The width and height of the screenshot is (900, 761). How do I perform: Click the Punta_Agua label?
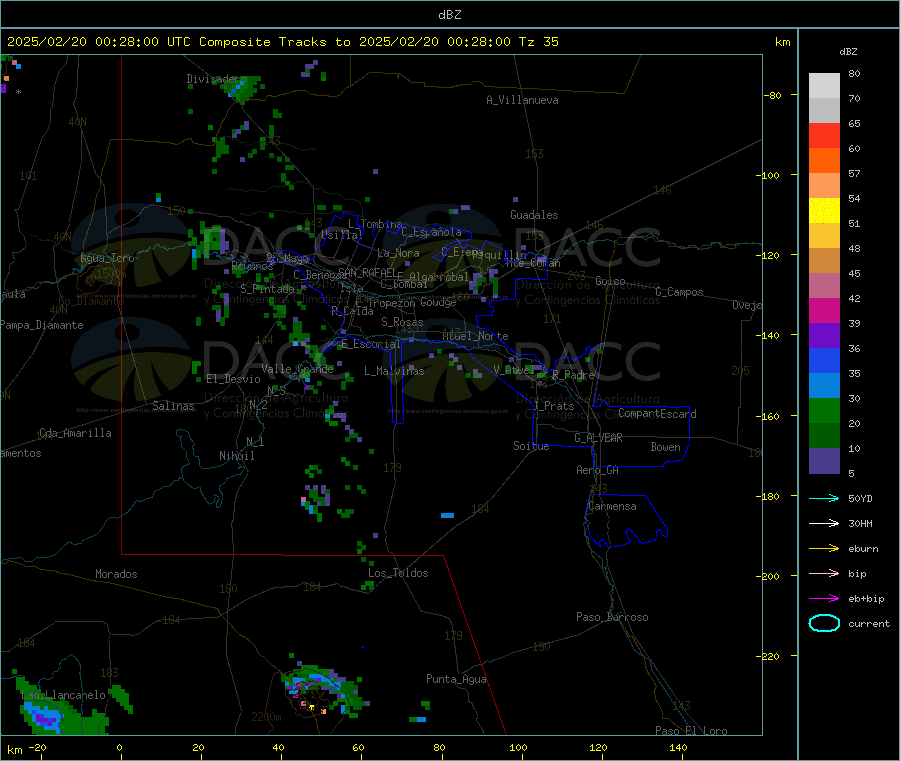click(456, 679)
